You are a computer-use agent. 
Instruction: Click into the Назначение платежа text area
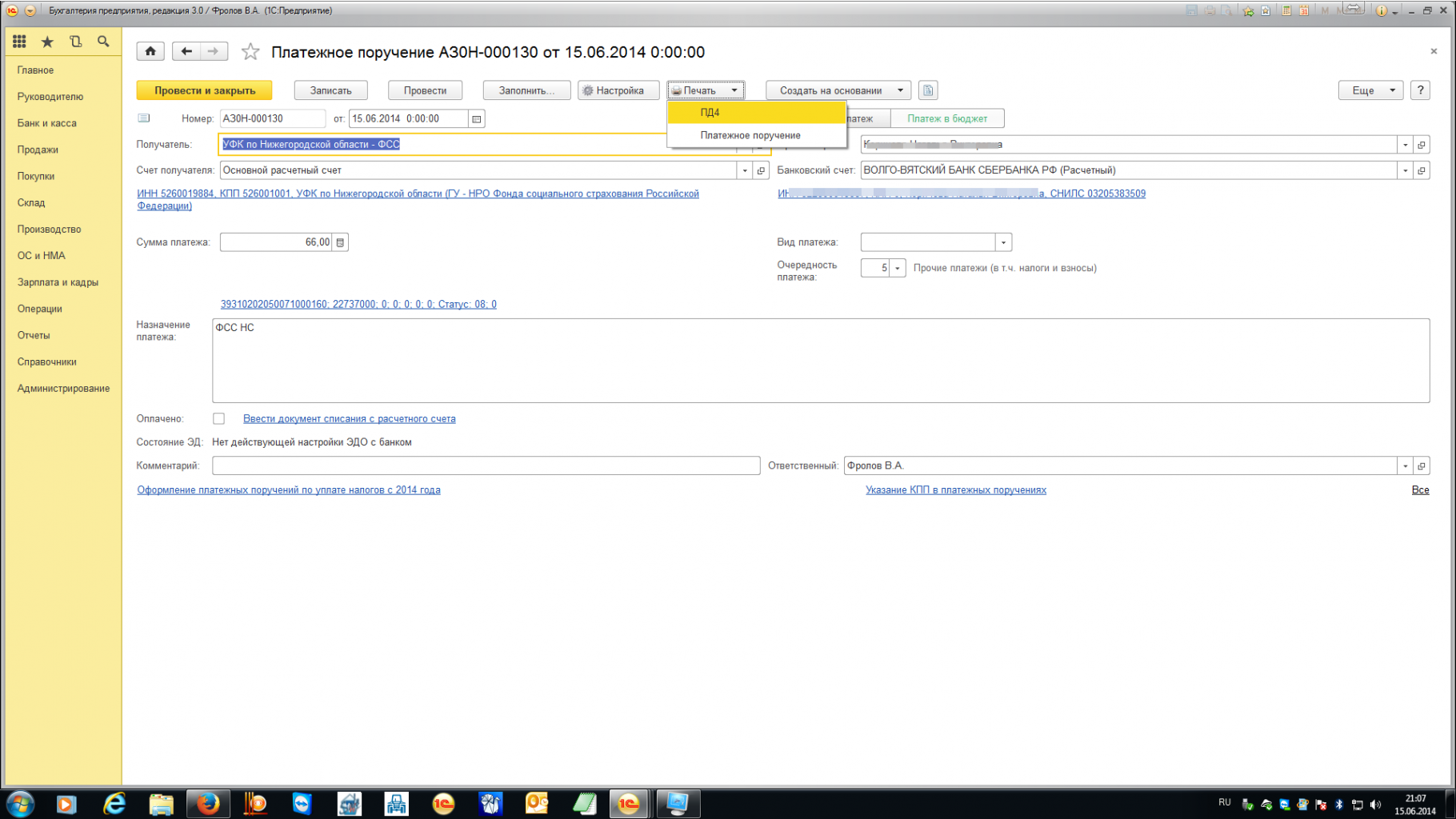[x=821, y=361]
